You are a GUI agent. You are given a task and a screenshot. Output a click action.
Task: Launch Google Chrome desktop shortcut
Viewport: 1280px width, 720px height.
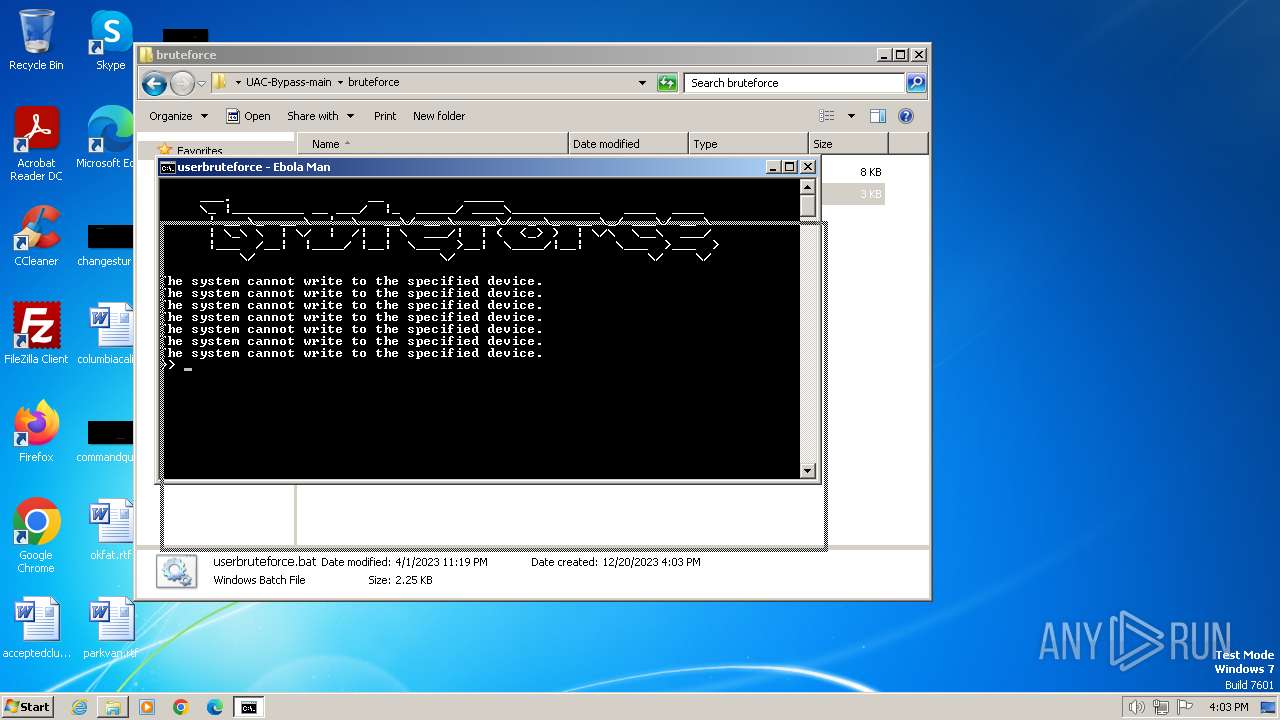[x=36, y=536]
